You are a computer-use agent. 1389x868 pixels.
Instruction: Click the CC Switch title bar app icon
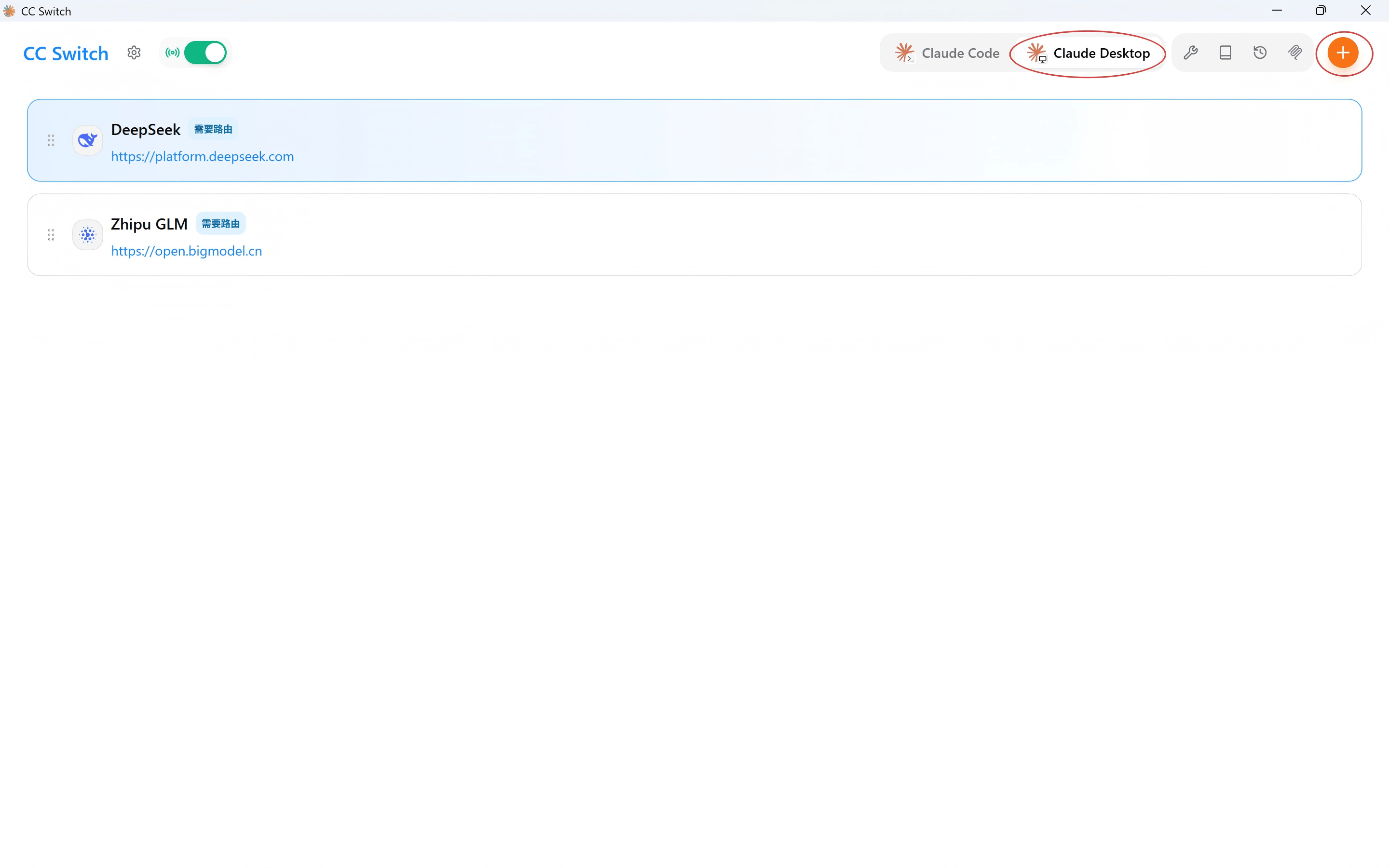click(9, 11)
